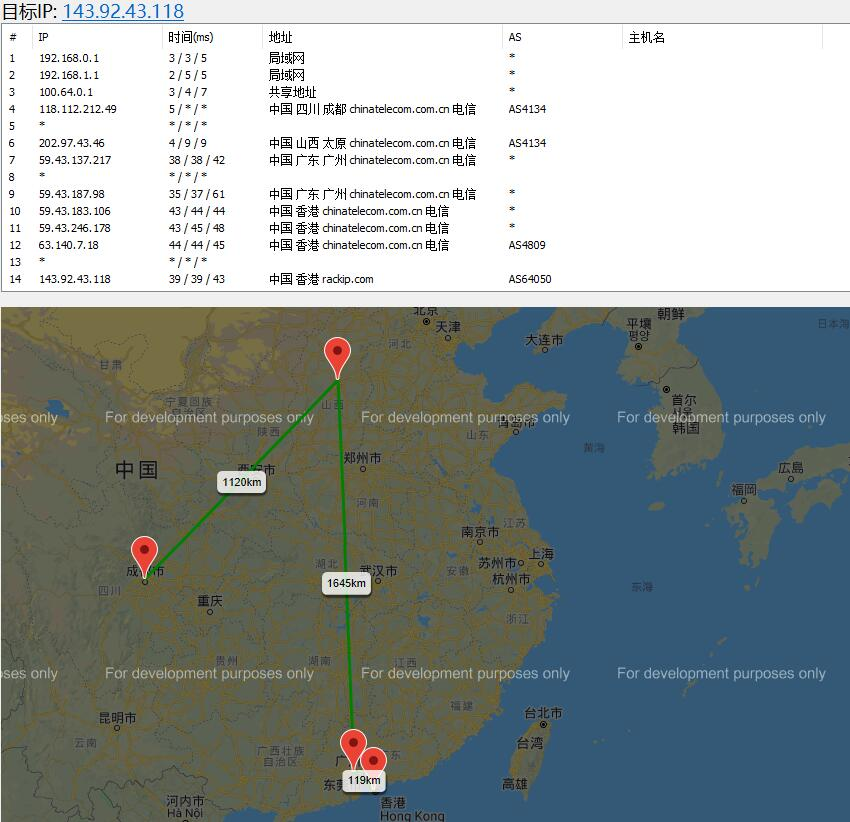Select hop 1 row 192.168.0.1
The width and height of the screenshot is (850, 822).
(425, 58)
